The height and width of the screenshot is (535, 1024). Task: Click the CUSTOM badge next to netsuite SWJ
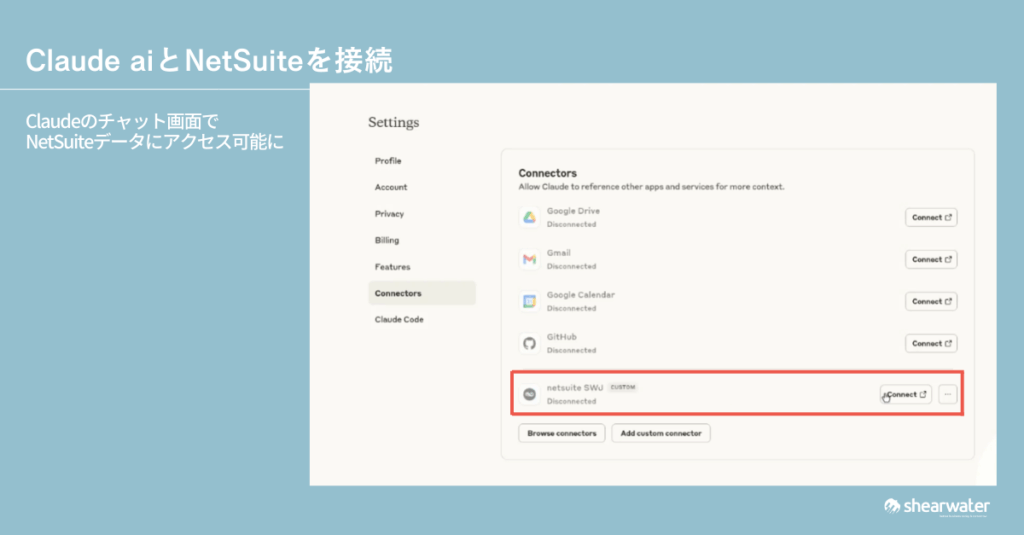tap(622, 387)
